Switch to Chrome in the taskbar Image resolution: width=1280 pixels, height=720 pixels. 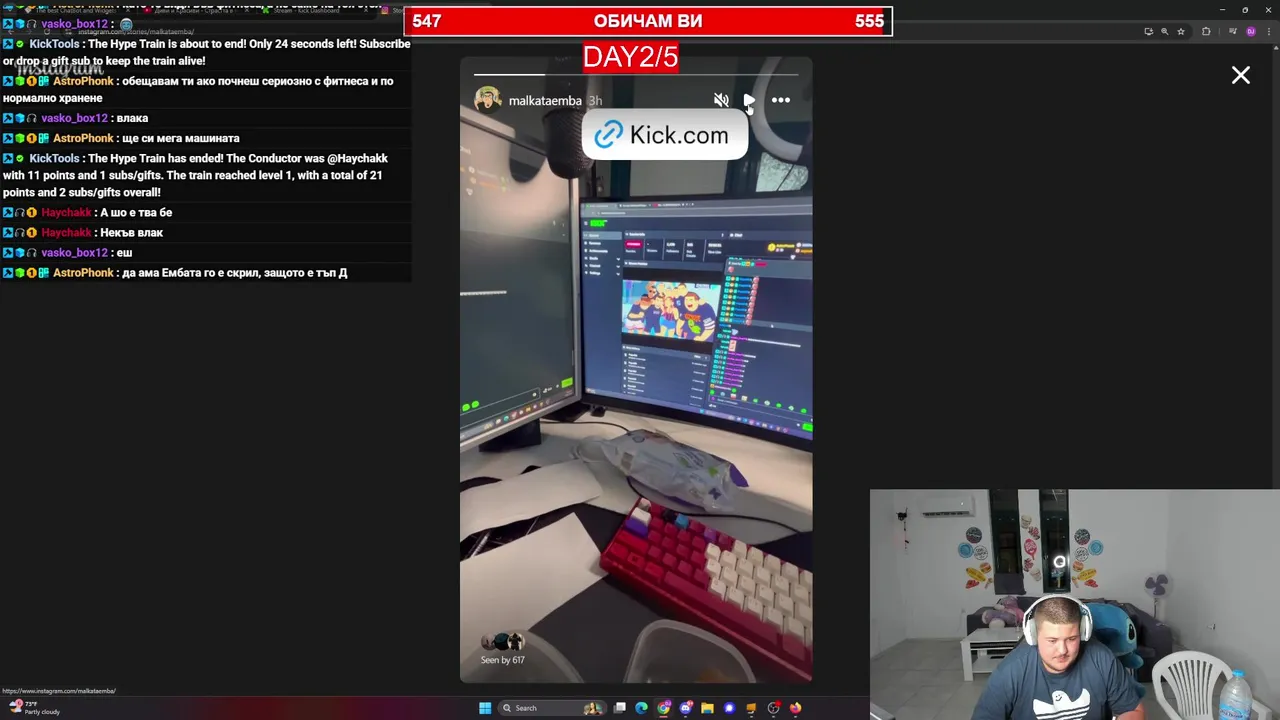tap(663, 708)
